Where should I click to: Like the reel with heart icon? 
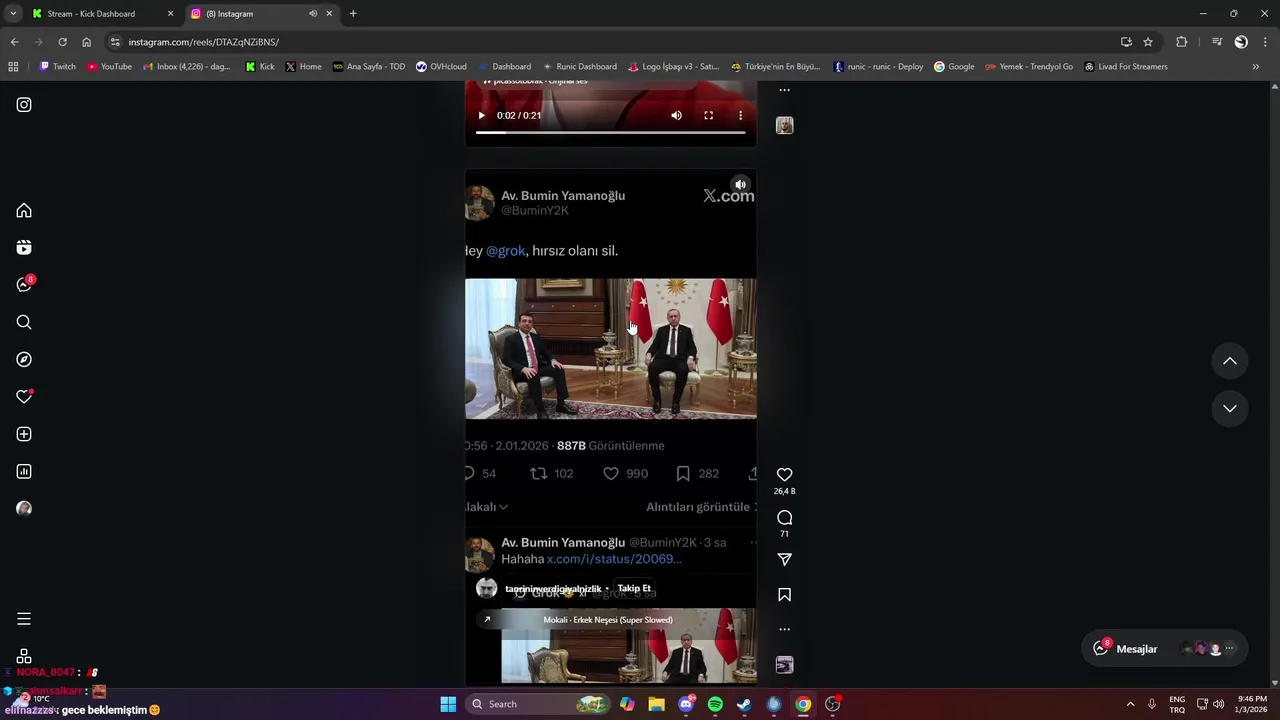click(x=785, y=475)
